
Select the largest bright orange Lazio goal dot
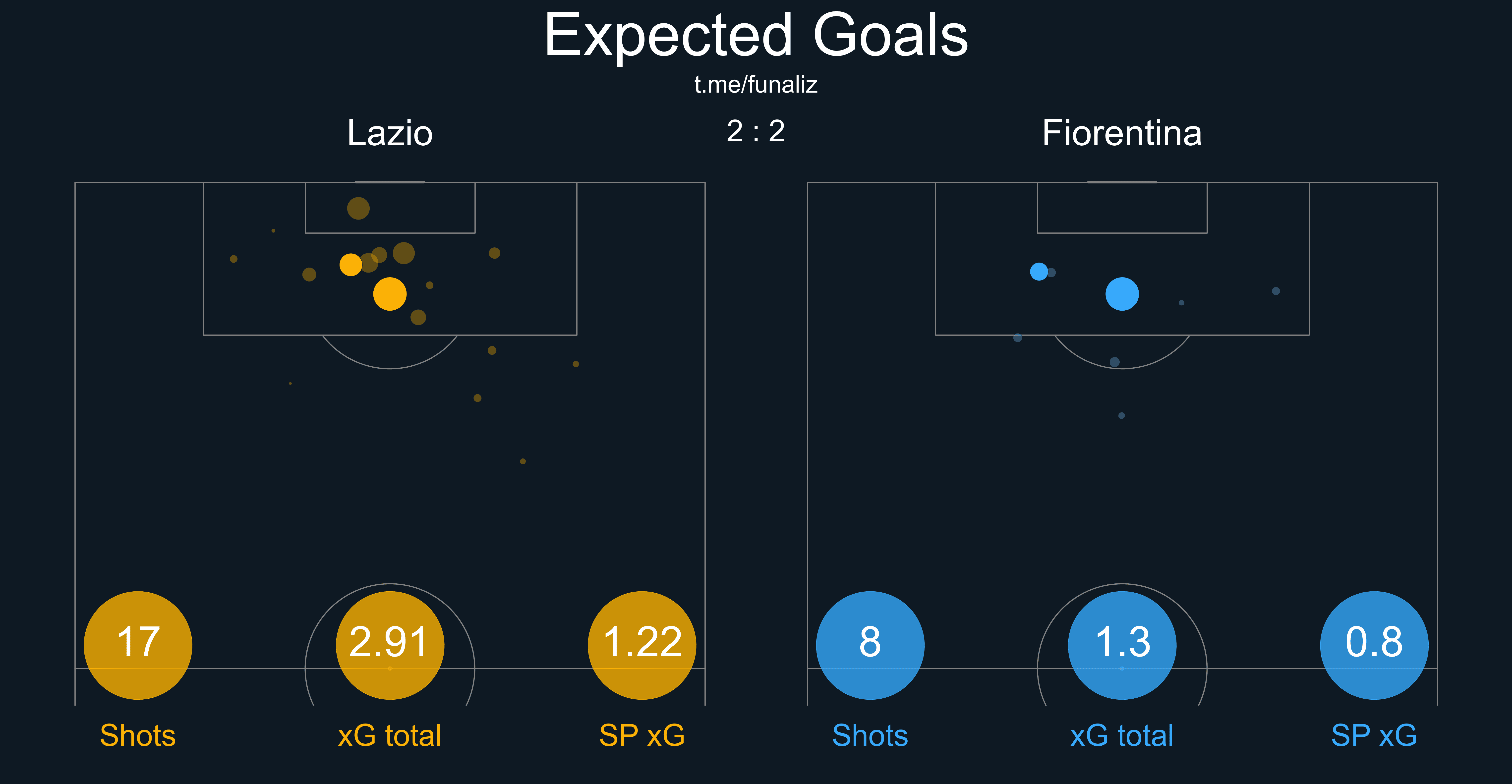[390, 293]
